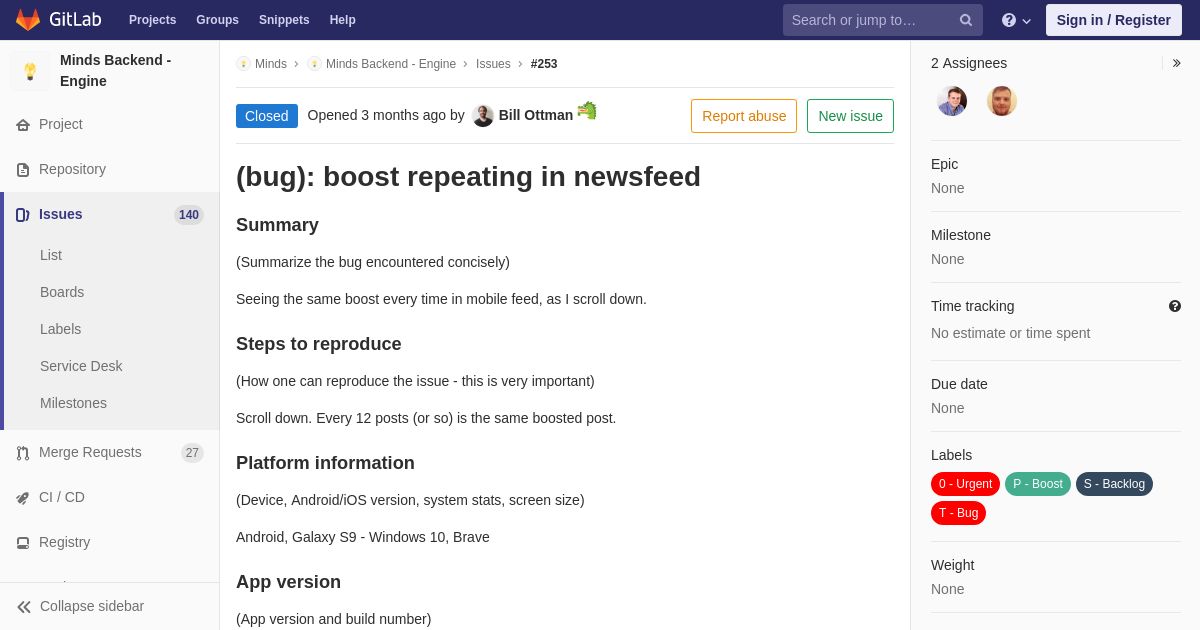Screen dimensions: 1200x630
Task: Click the 27 merge requests count badge
Action: (192, 453)
